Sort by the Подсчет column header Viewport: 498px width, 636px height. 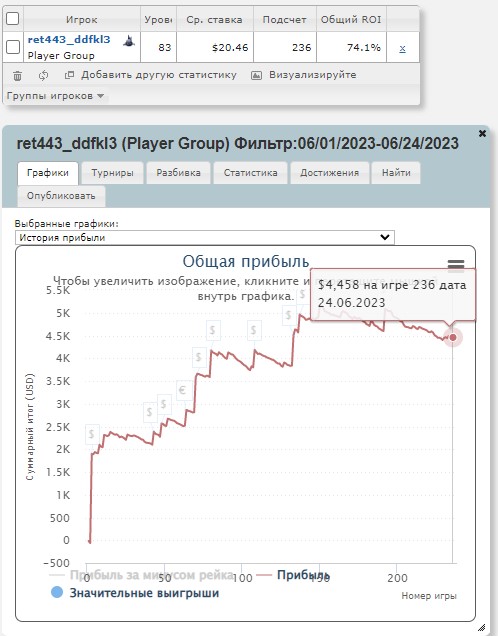point(284,19)
